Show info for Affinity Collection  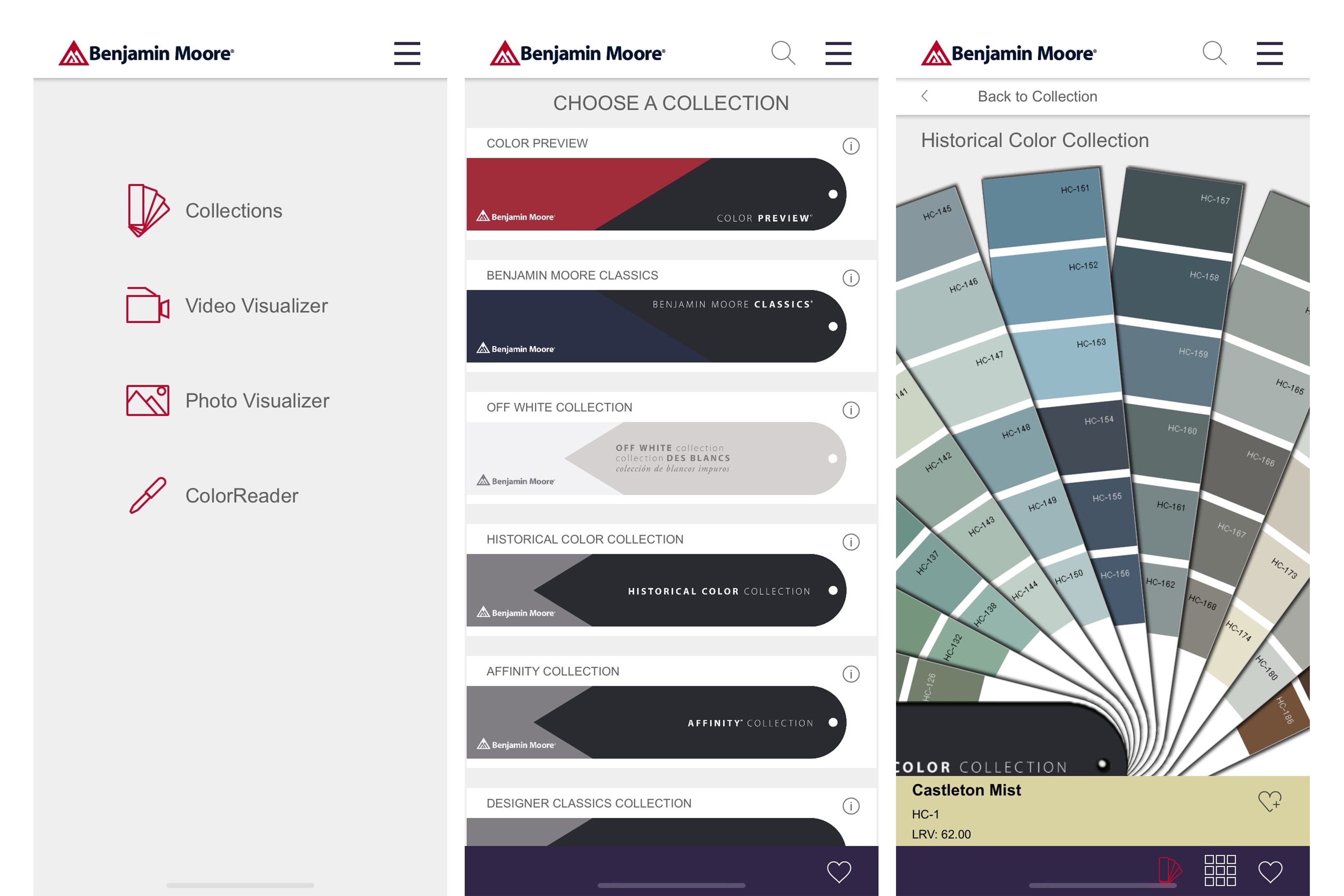[851, 674]
